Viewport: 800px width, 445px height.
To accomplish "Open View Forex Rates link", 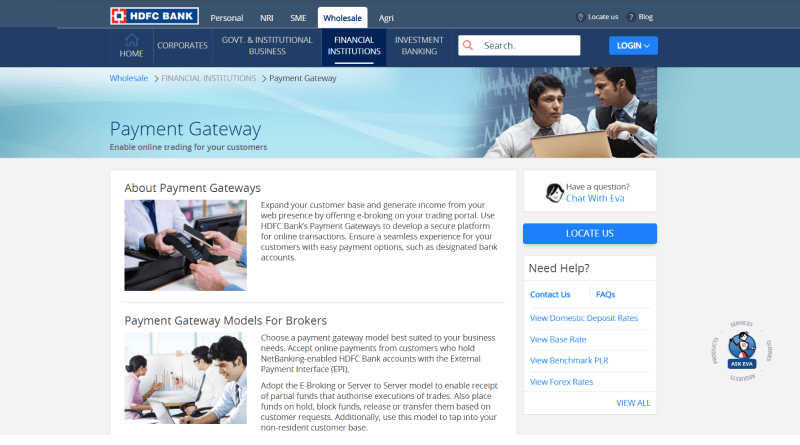I will tap(561, 382).
